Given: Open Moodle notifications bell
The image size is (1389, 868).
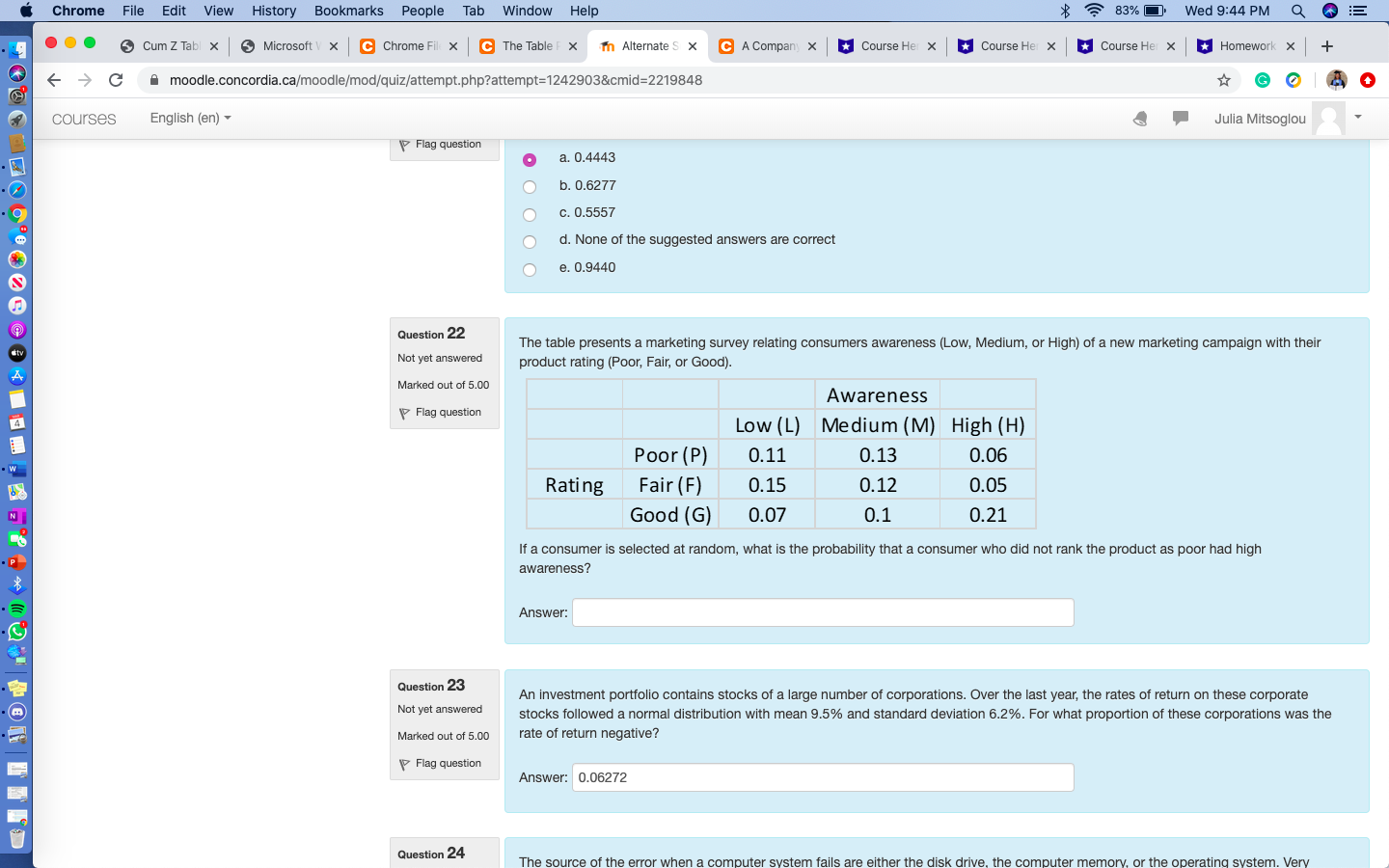Looking at the screenshot, I should tap(1140, 119).
